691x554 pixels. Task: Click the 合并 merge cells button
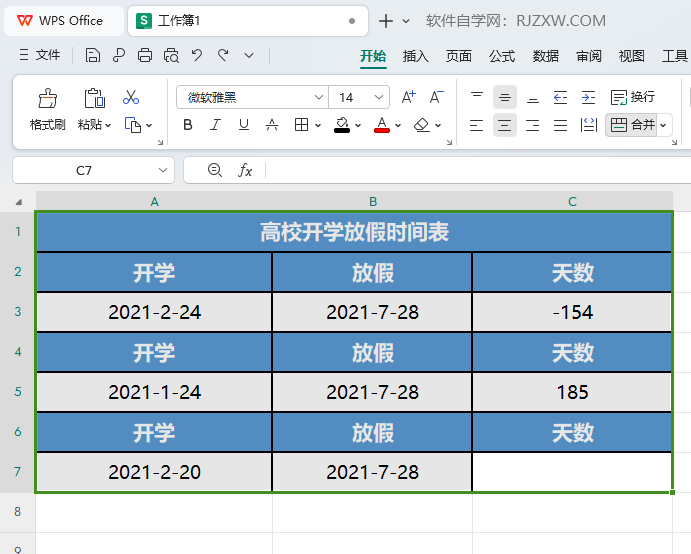632,125
